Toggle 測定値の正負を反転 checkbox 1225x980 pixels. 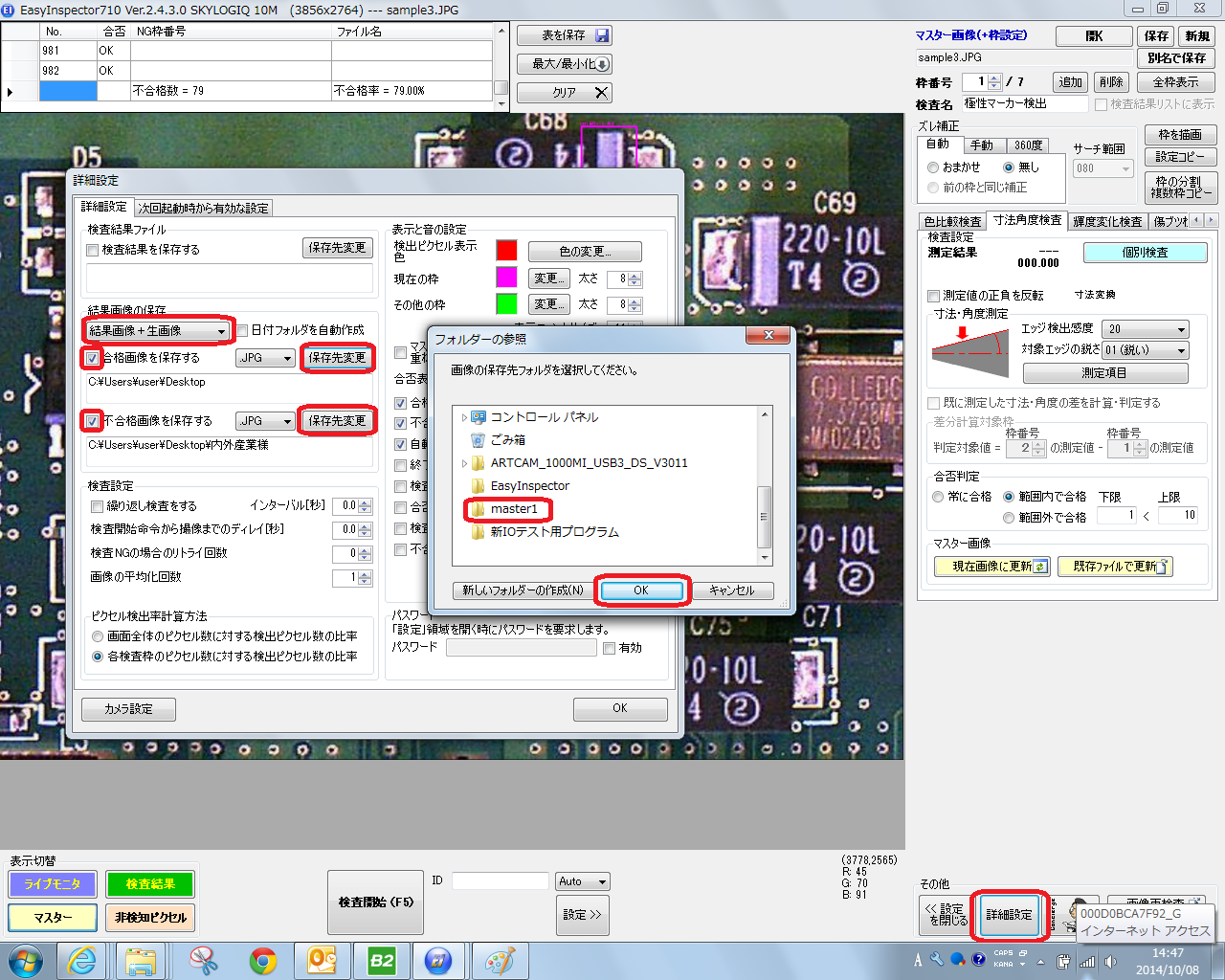(x=934, y=296)
